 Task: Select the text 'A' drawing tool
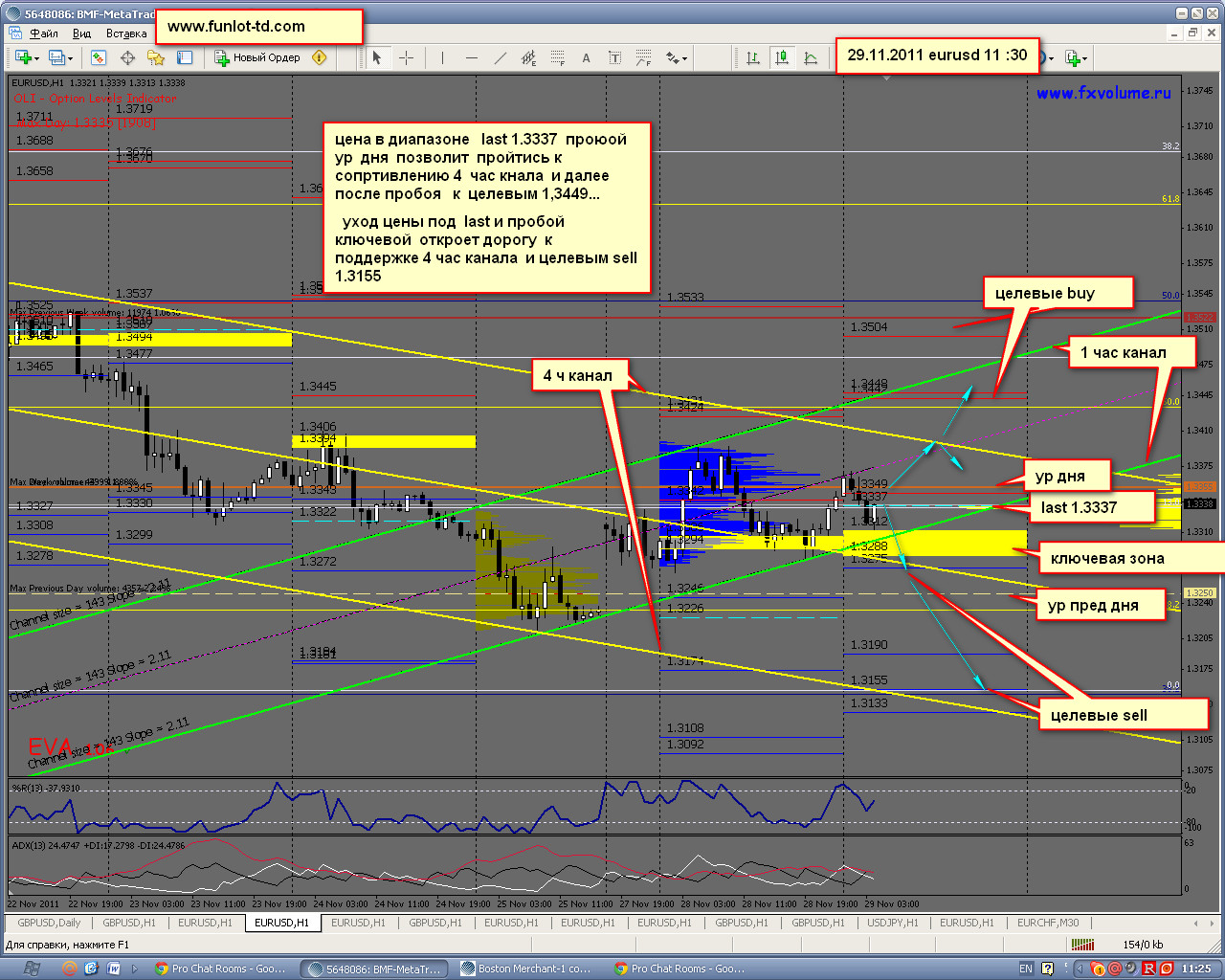coord(586,57)
